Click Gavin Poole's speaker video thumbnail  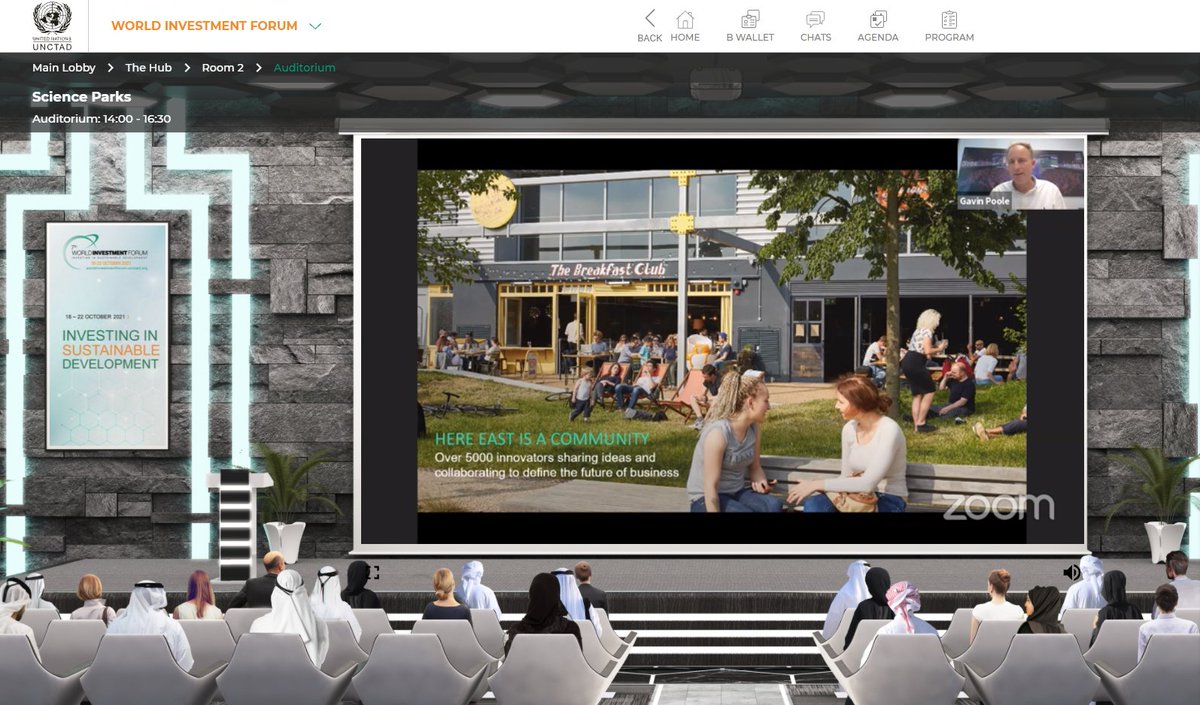click(x=1020, y=174)
